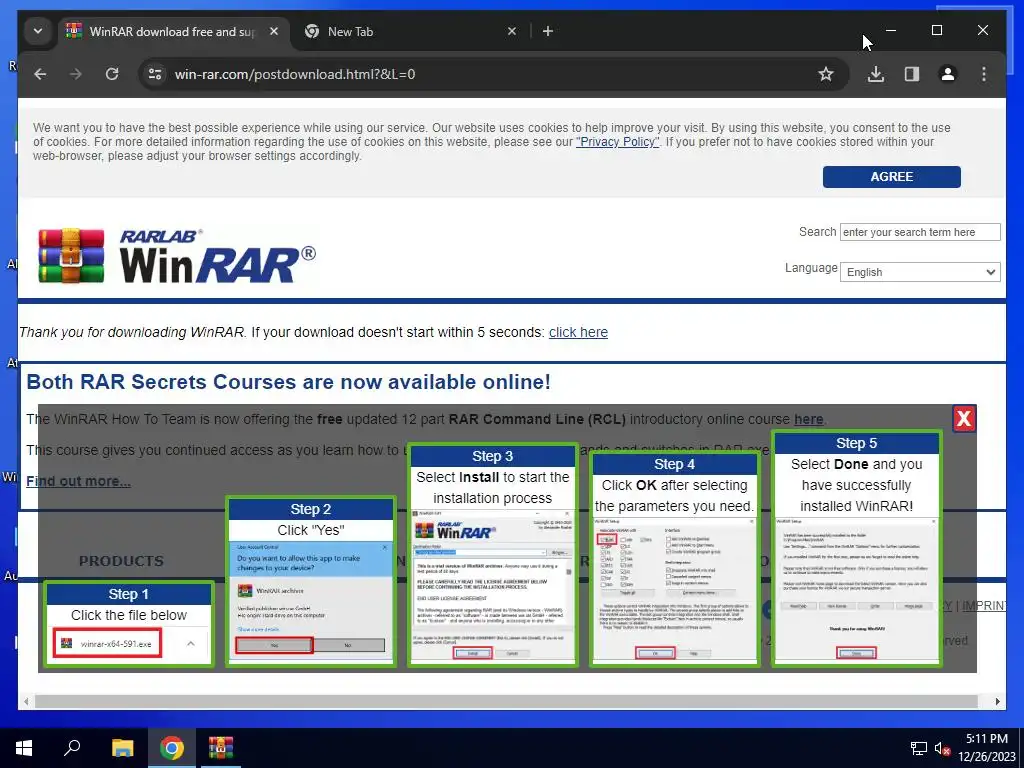1024x768 pixels.
Task: Focus the search term input field
Action: [920, 232]
